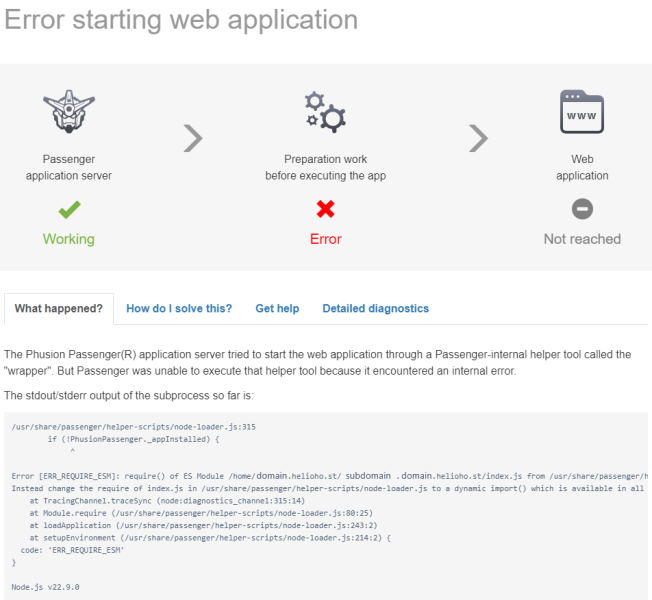Switch to the "Get help" tab
The image size is (652, 600).
(277, 309)
